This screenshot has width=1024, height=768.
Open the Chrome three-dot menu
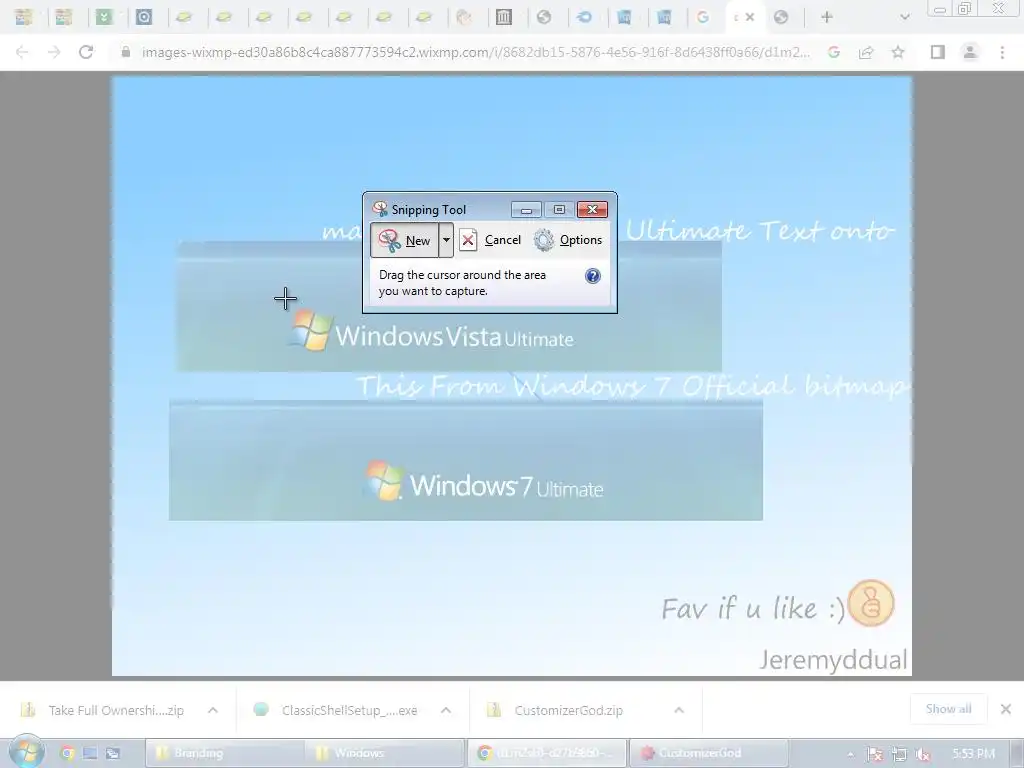pyautogui.click(x=1002, y=52)
